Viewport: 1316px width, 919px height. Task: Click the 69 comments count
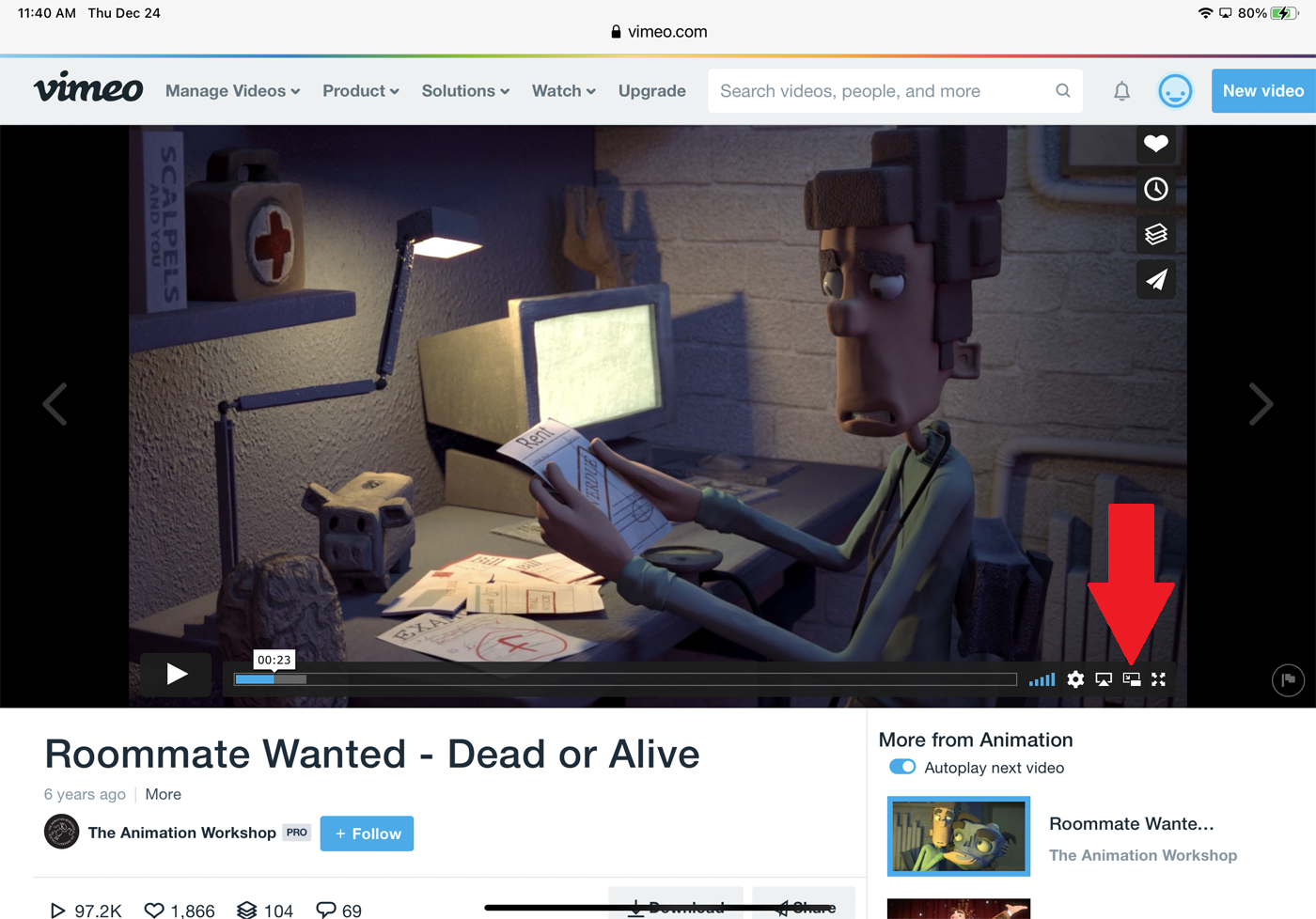(x=339, y=911)
